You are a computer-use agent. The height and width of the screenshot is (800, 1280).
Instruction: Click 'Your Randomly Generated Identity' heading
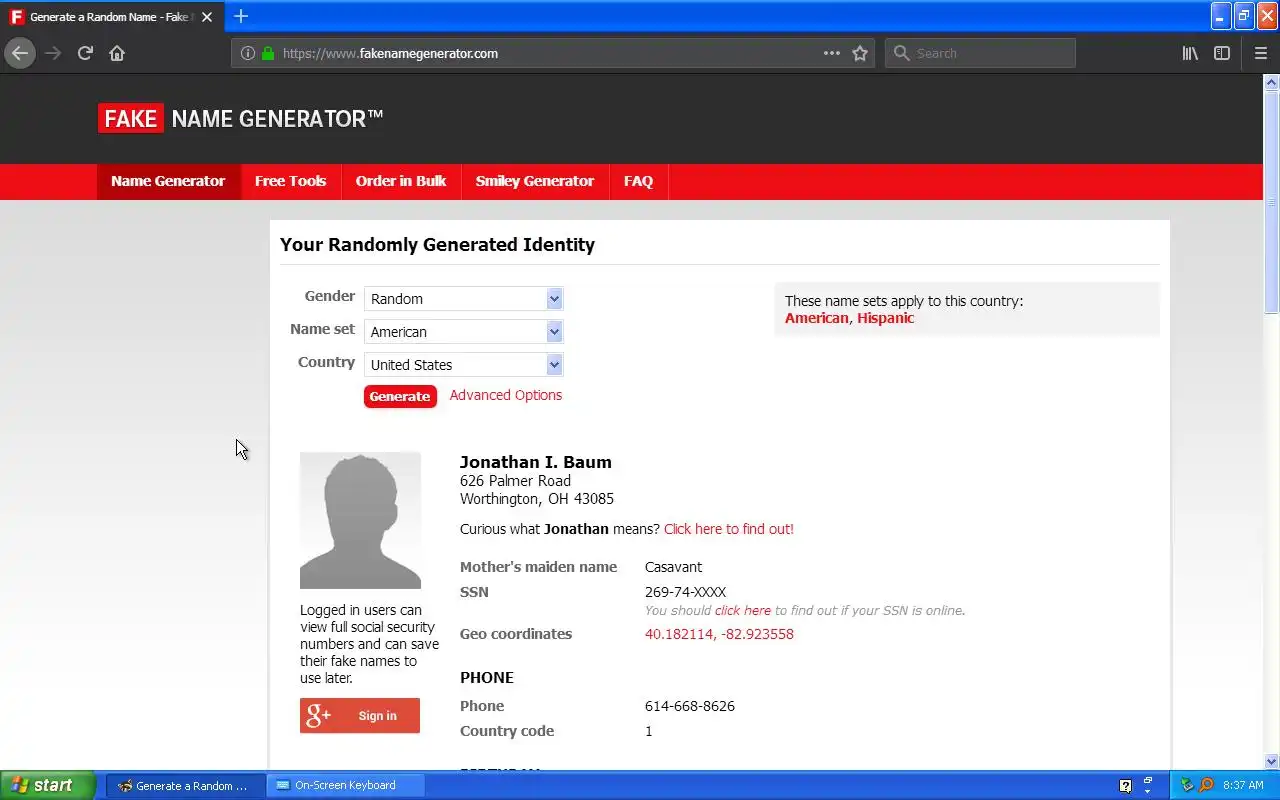coord(437,245)
